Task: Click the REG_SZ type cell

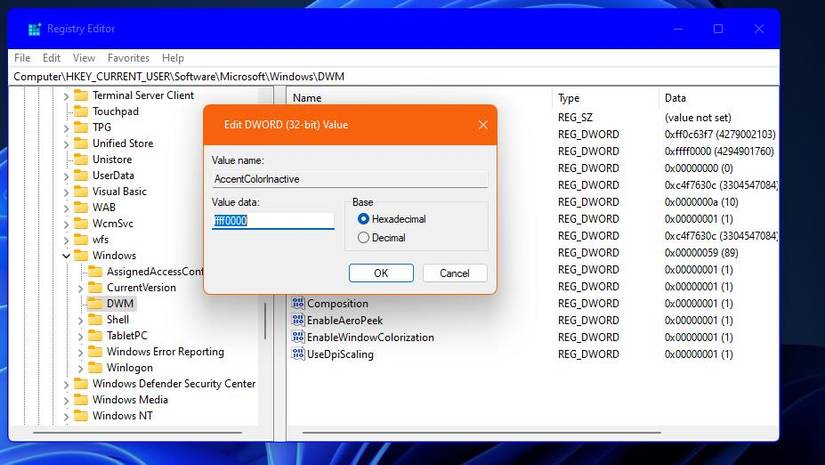Action: [575, 117]
